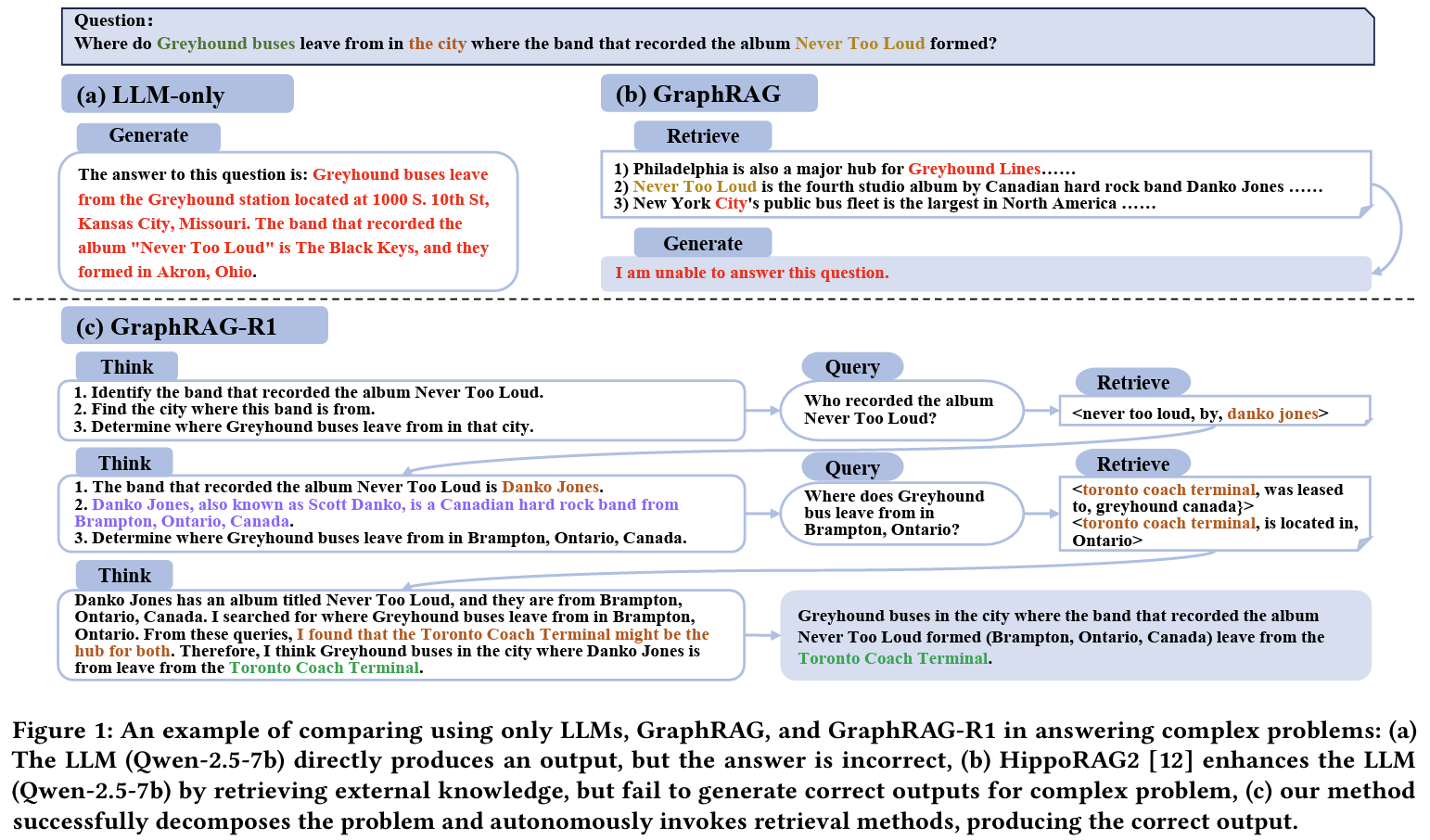The height and width of the screenshot is (840, 1430).
Task: Select the "(b) GraphRAG" section header
Action: click(x=709, y=94)
